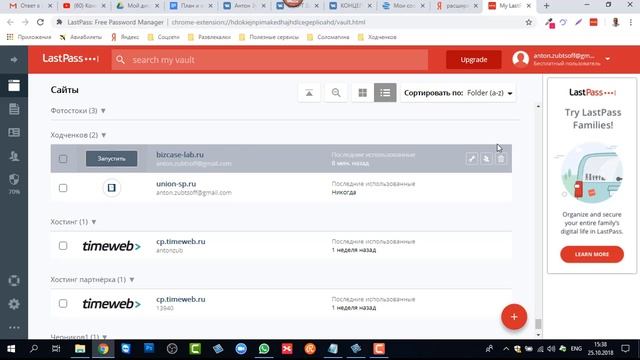Click the red add item plus button

[x=514, y=317]
